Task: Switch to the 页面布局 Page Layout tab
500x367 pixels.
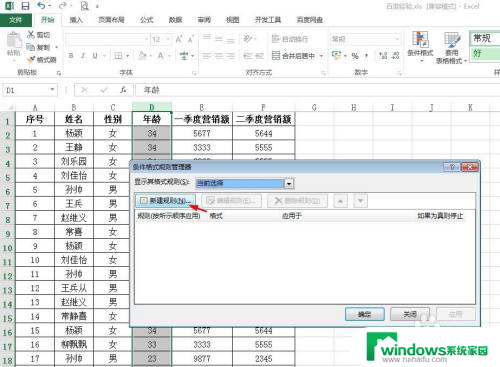Action: 111,20
